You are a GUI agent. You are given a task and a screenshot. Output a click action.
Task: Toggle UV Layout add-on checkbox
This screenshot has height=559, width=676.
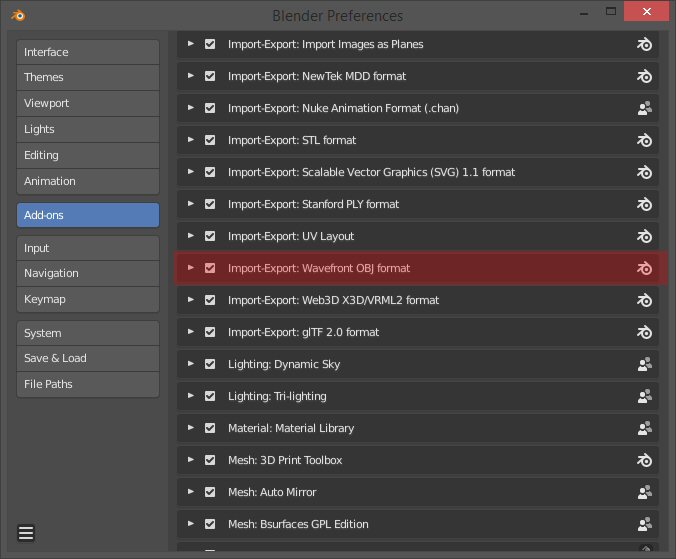[210, 236]
